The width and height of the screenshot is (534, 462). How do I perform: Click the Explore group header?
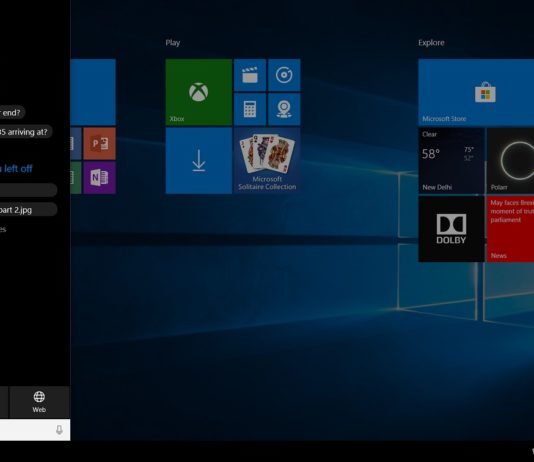click(x=431, y=43)
